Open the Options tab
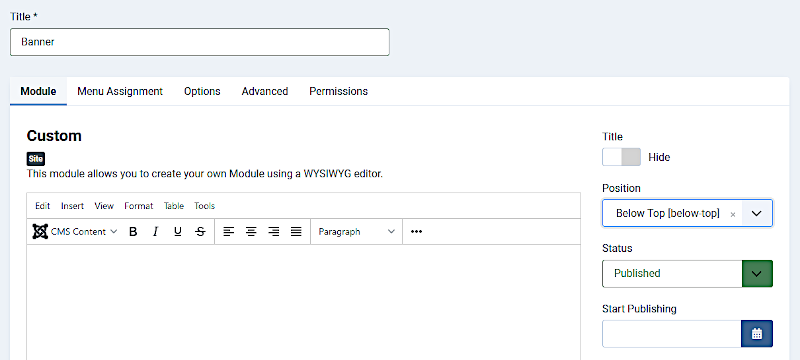The height and width of the screenshot is (360, 800). (202, 91)
